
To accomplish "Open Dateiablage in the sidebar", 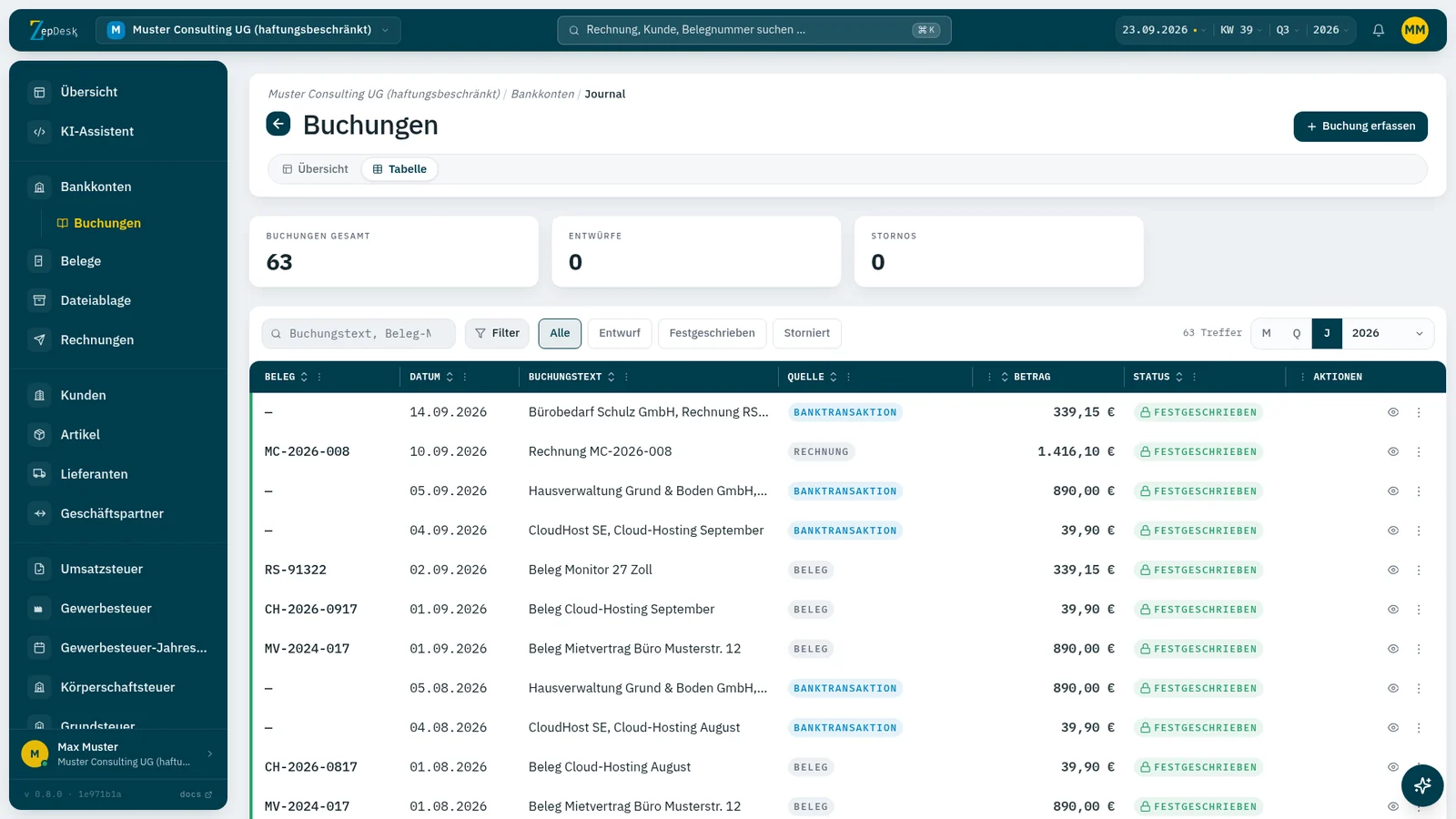I will tap(118, 300).
